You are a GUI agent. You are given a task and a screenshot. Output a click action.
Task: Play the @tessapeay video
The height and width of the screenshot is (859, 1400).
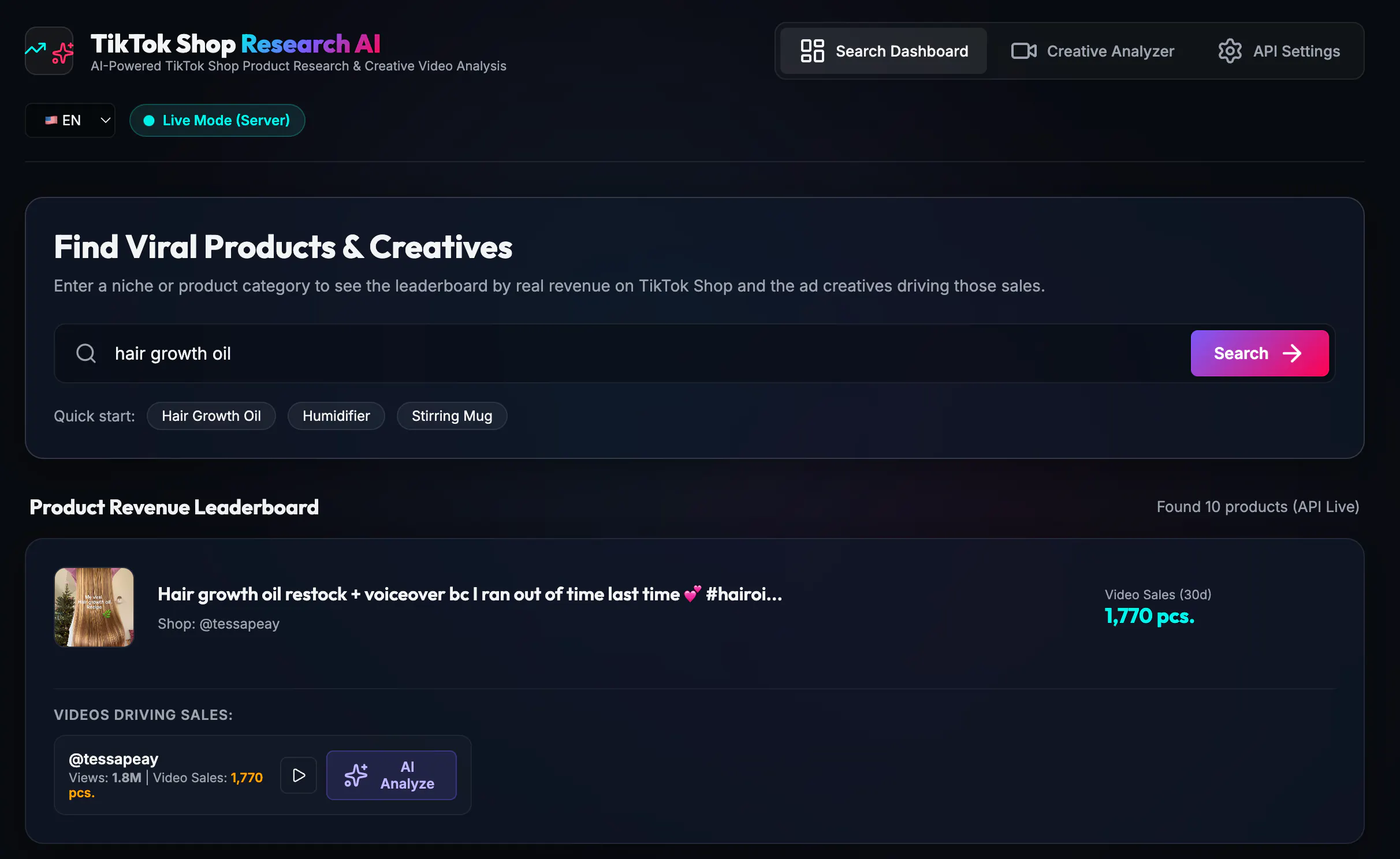299,775
